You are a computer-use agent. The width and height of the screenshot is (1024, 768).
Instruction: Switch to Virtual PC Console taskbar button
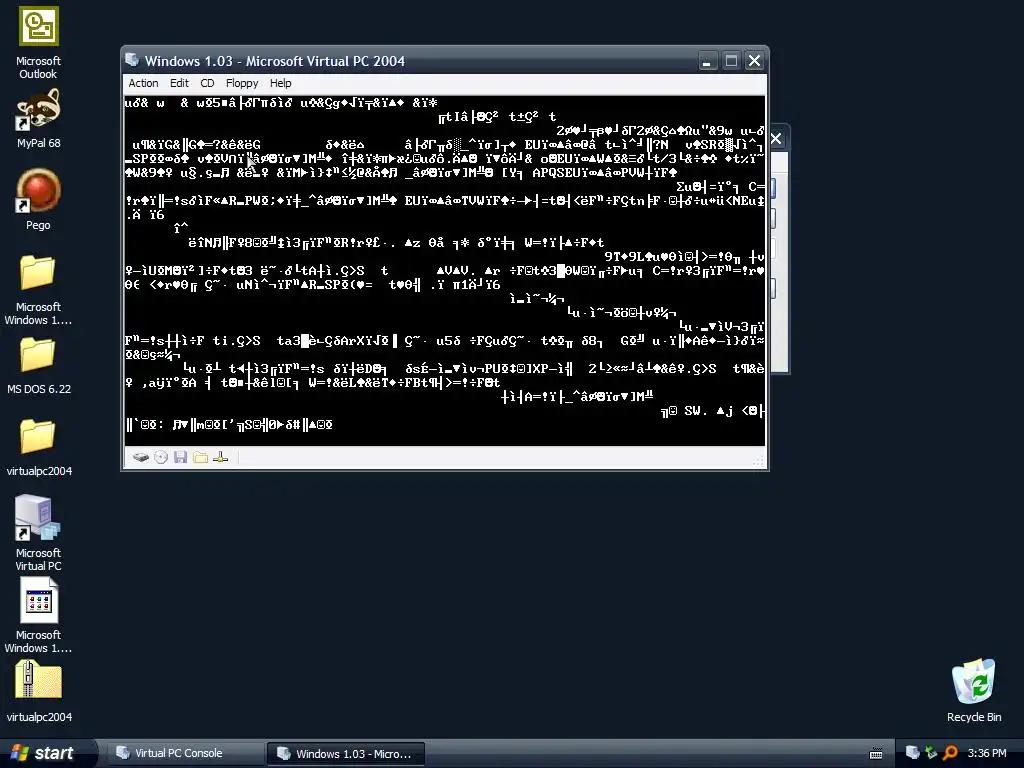[x=185, y=754]
